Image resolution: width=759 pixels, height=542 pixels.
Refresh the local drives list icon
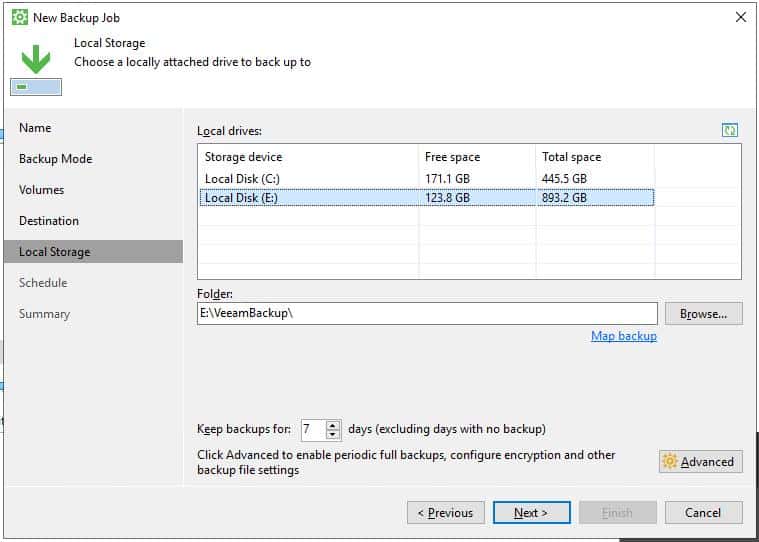click(729, 130)
